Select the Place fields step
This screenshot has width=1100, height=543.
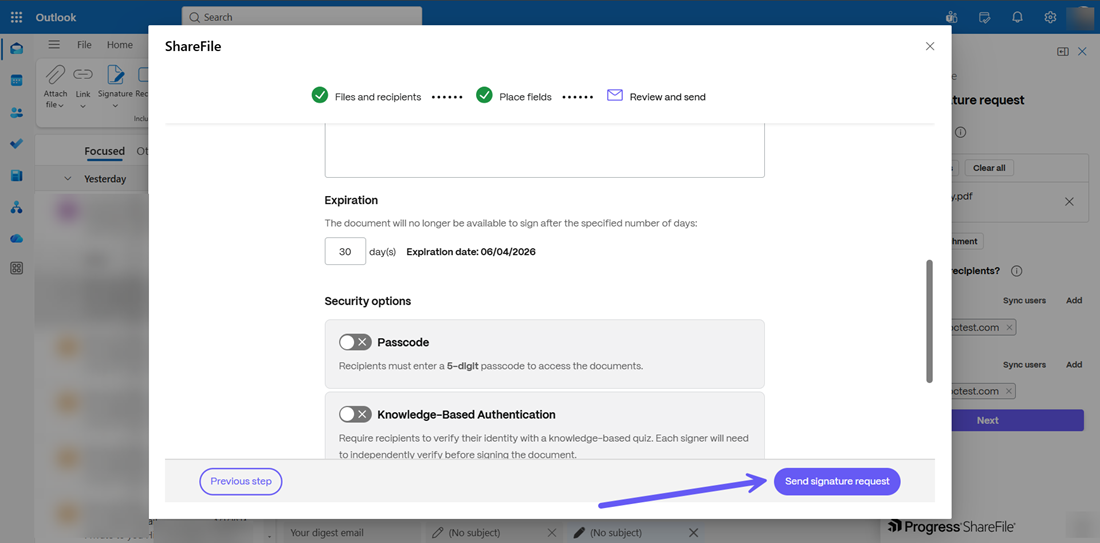pos(514,96)
